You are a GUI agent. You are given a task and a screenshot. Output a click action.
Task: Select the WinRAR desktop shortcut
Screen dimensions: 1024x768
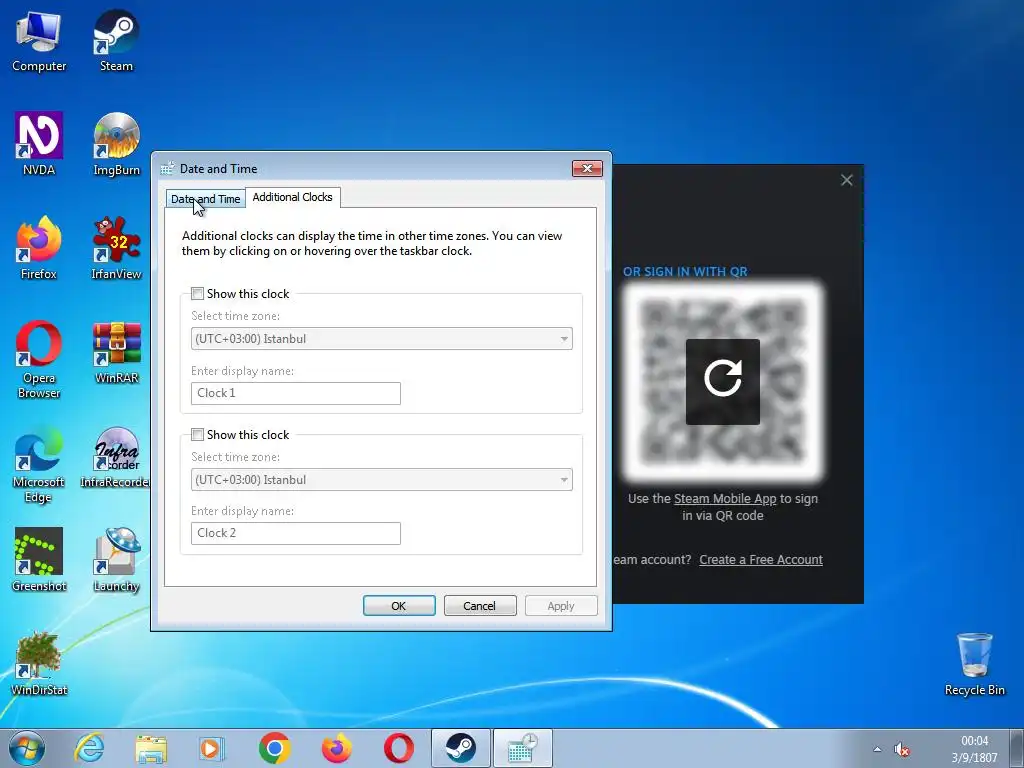coord(116,353)
